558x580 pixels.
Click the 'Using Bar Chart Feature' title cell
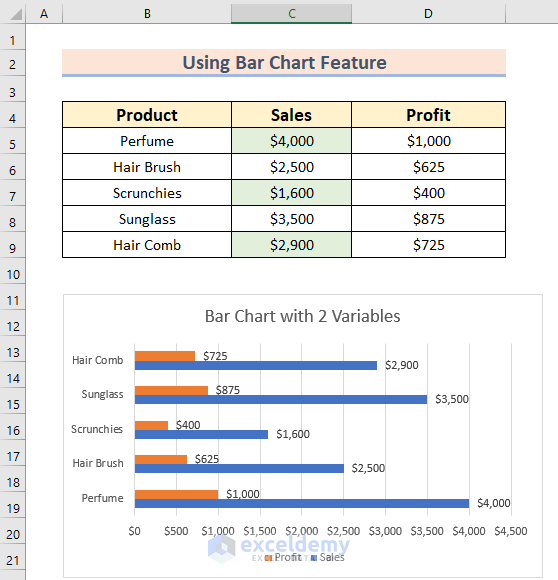point(284,63)
